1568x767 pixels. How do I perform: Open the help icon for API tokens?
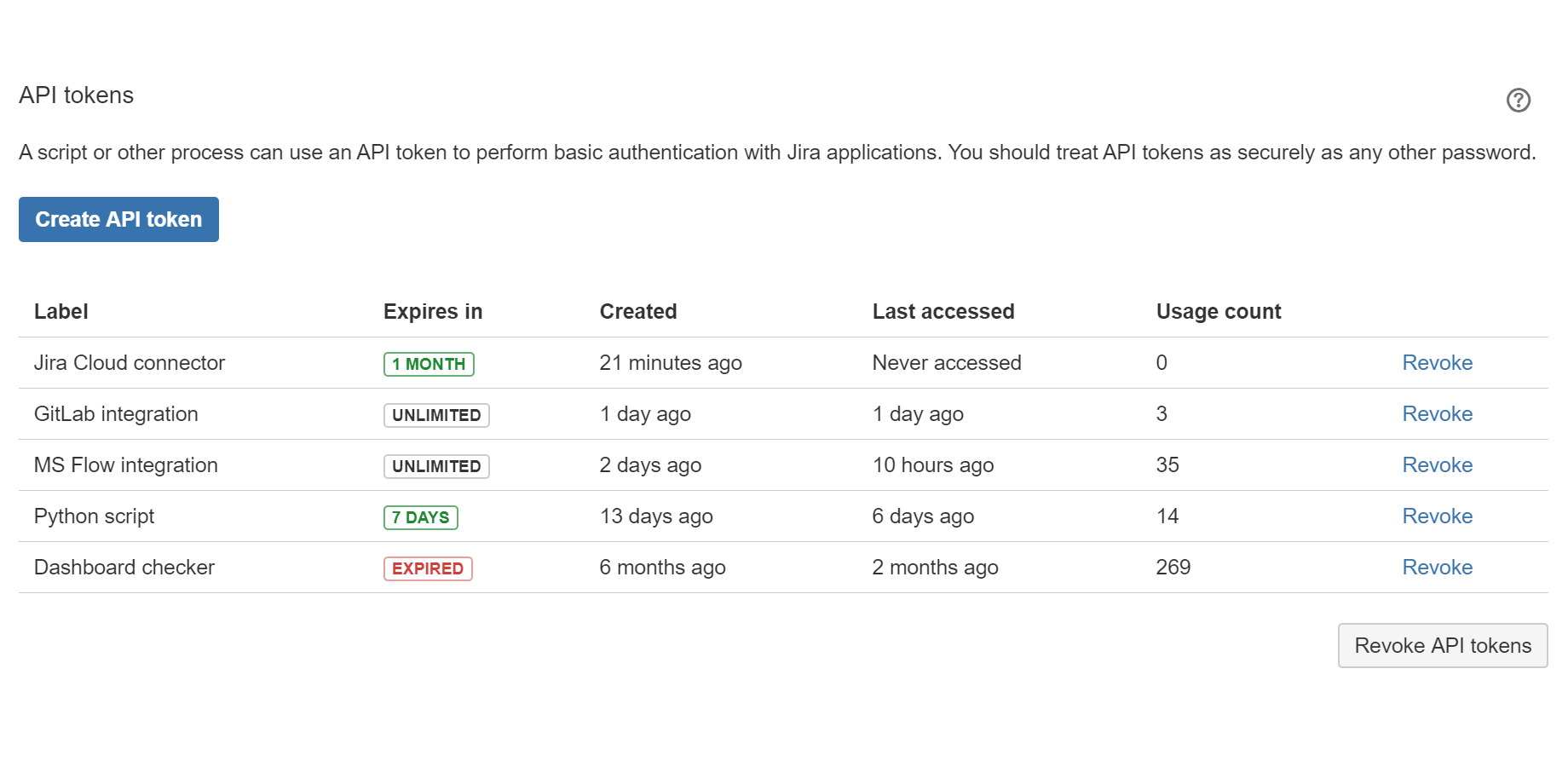[x=1519, y=100]
